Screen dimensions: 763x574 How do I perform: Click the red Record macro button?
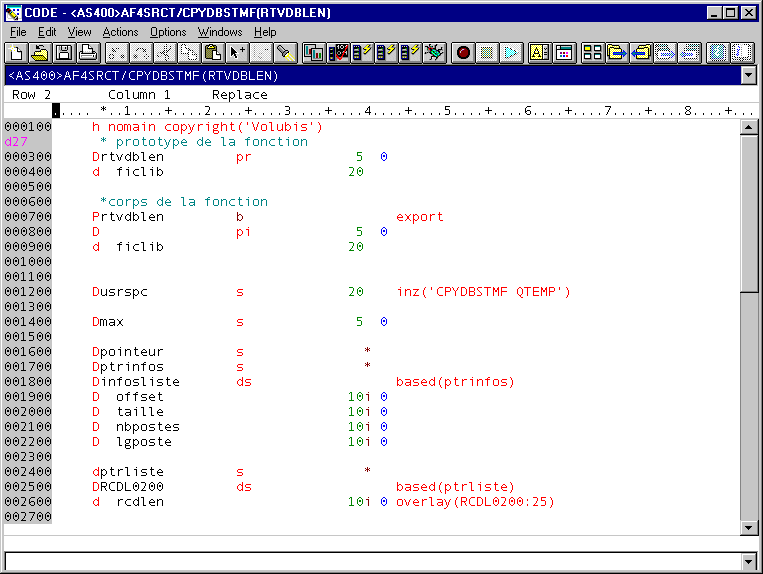pos(462,53)
